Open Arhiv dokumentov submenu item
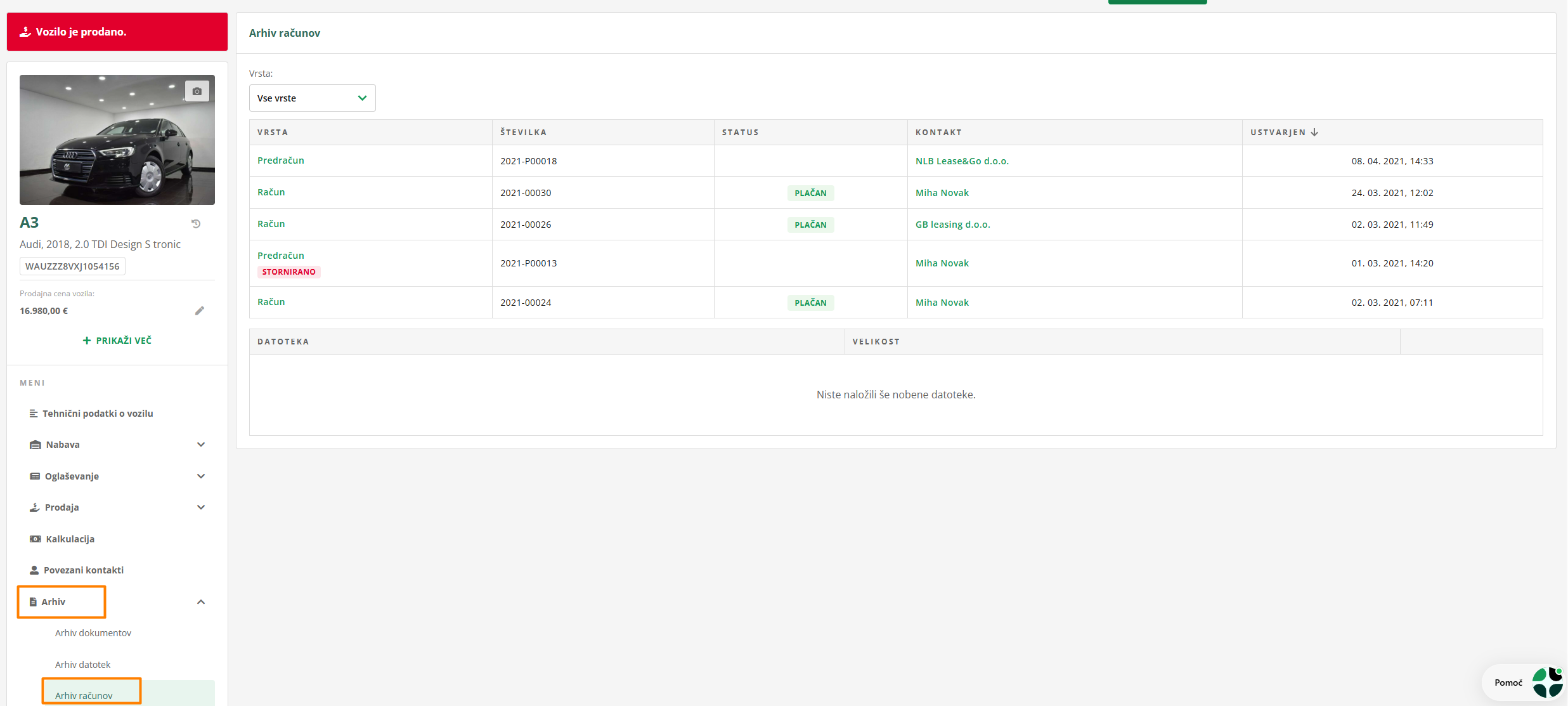Image resolution: width=1568 pixels, height=706 pixels. pyautogui.click(x=93, y=633)
